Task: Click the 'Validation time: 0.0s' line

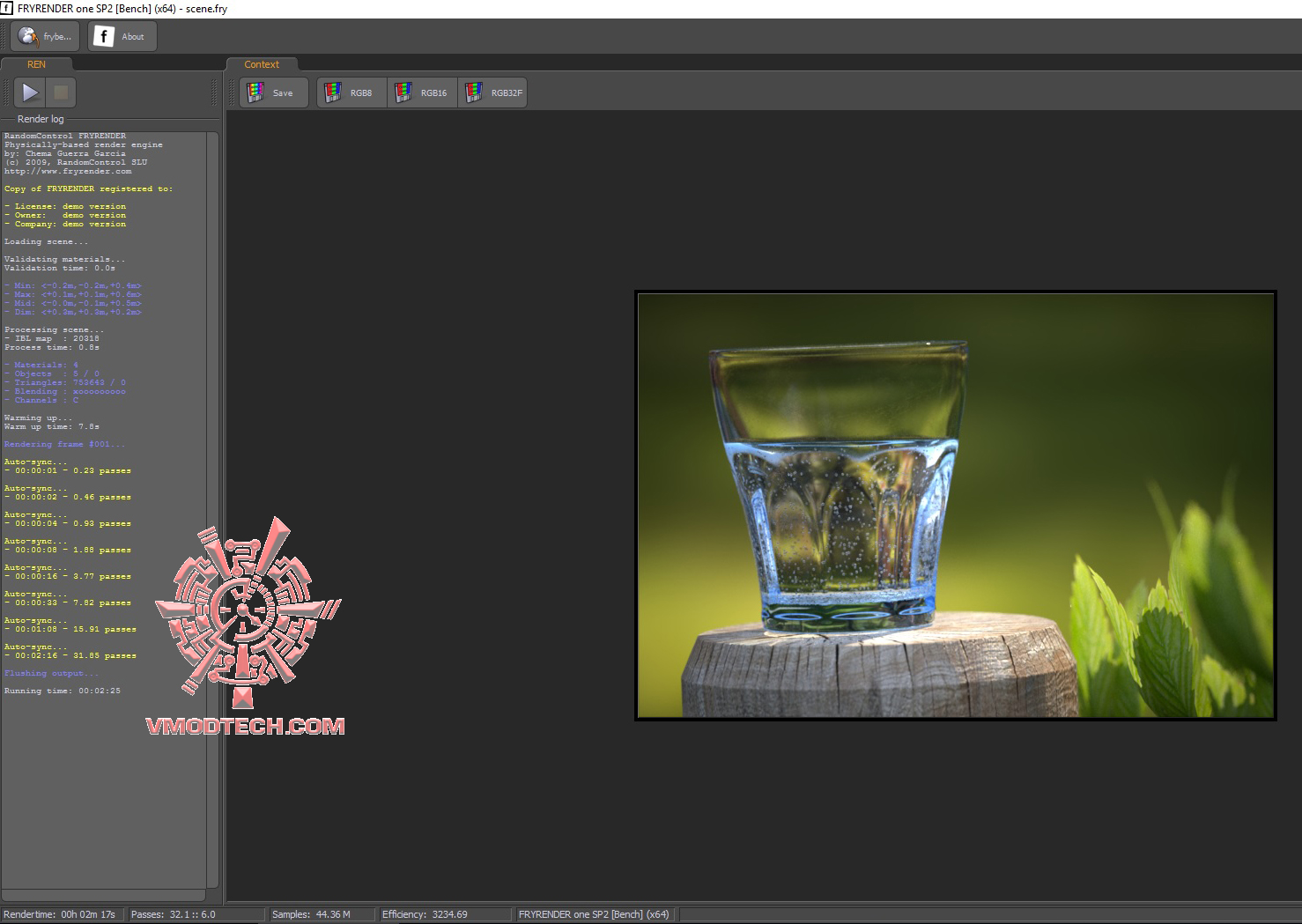Action: (x=59, y=268)
